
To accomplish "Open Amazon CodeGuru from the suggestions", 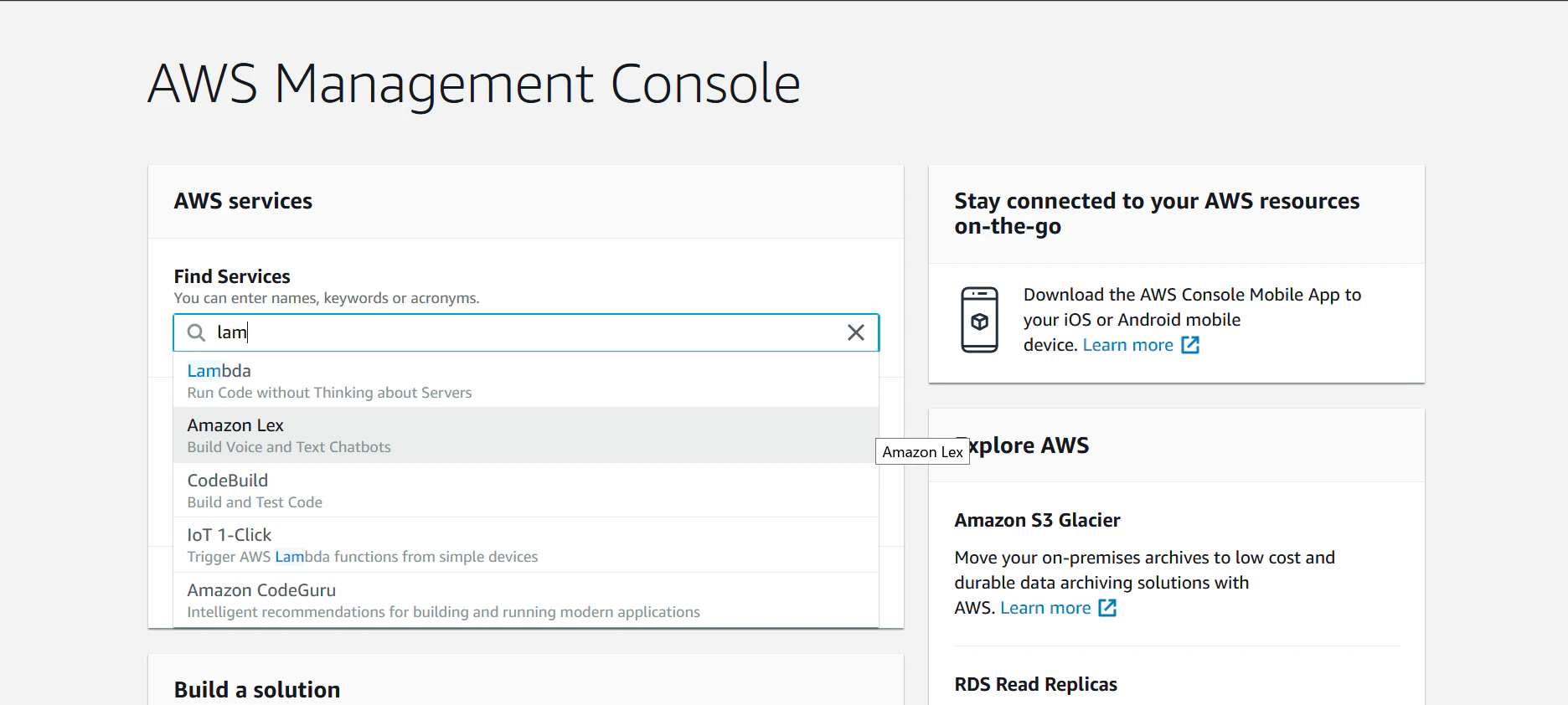I will [x=261, y=590].
